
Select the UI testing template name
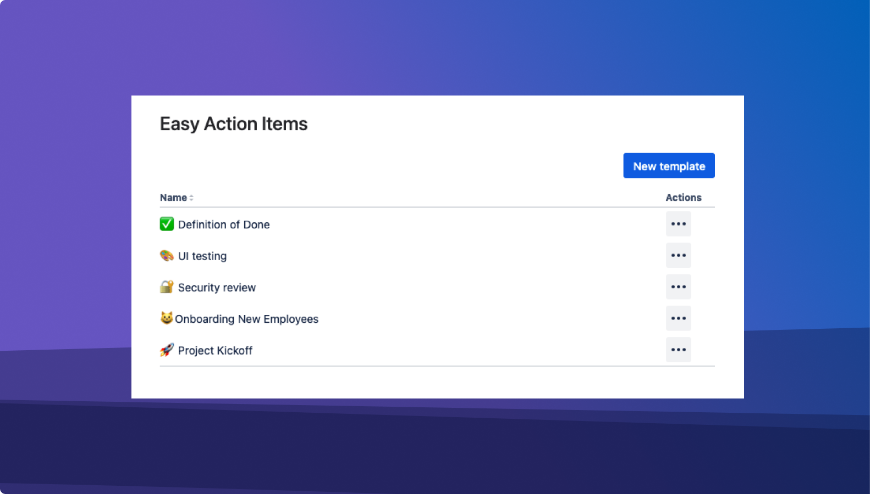pyautogui.click(x=202, y=256)
